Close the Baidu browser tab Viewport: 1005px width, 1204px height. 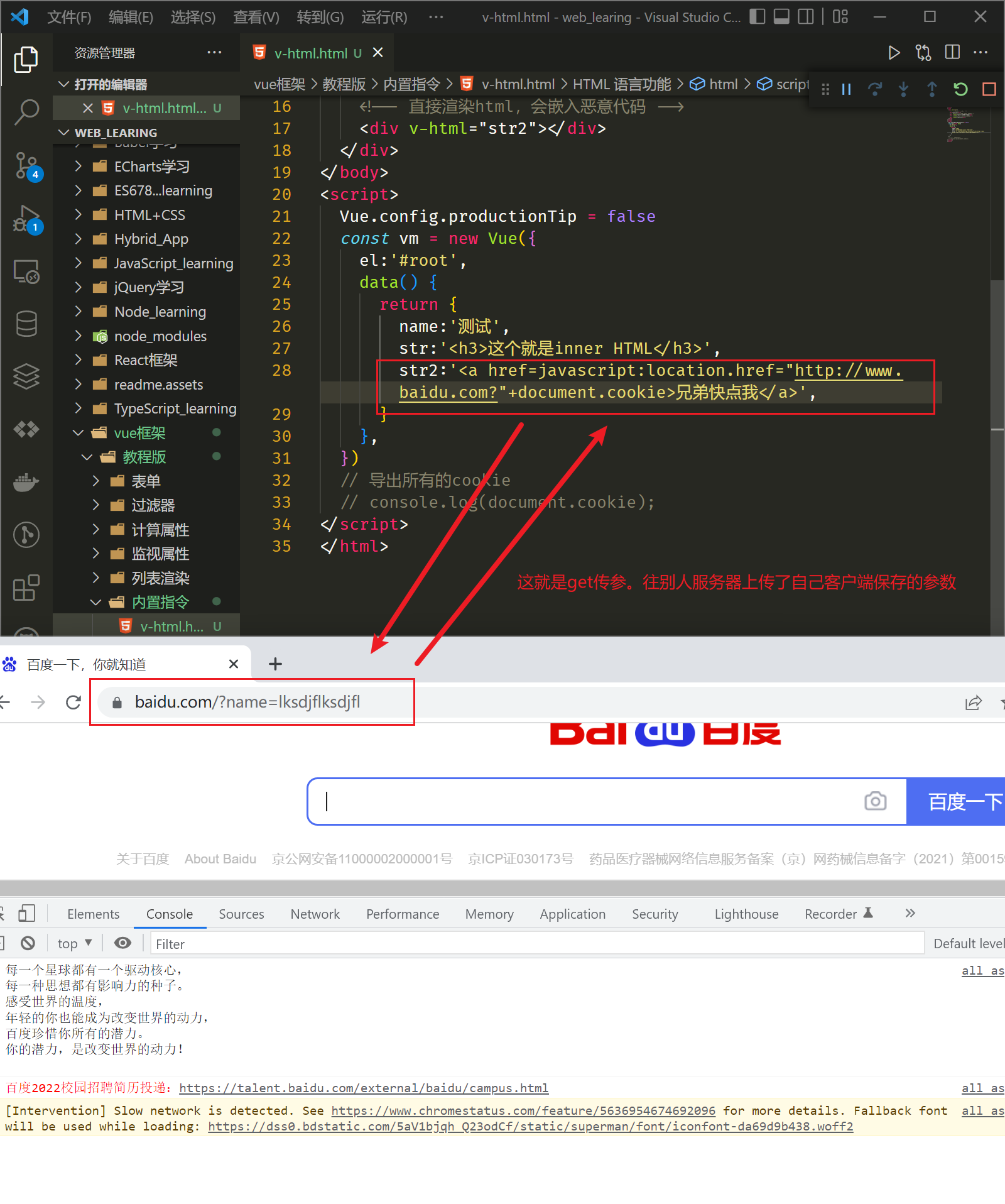click(x=234, y=664)
